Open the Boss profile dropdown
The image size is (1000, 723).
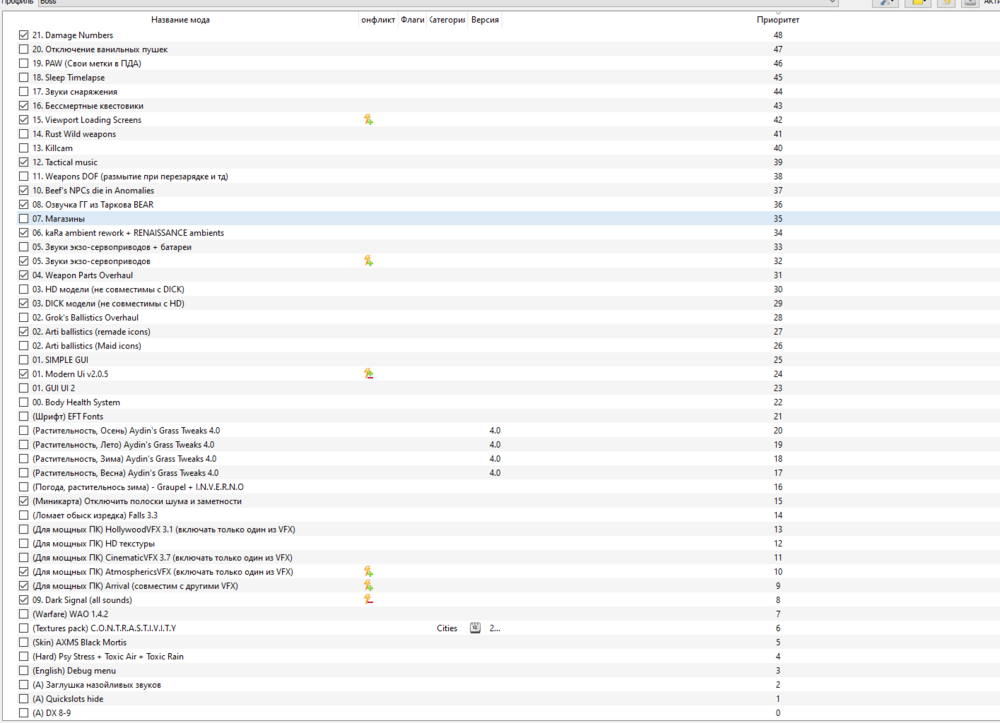click(830, 2)
